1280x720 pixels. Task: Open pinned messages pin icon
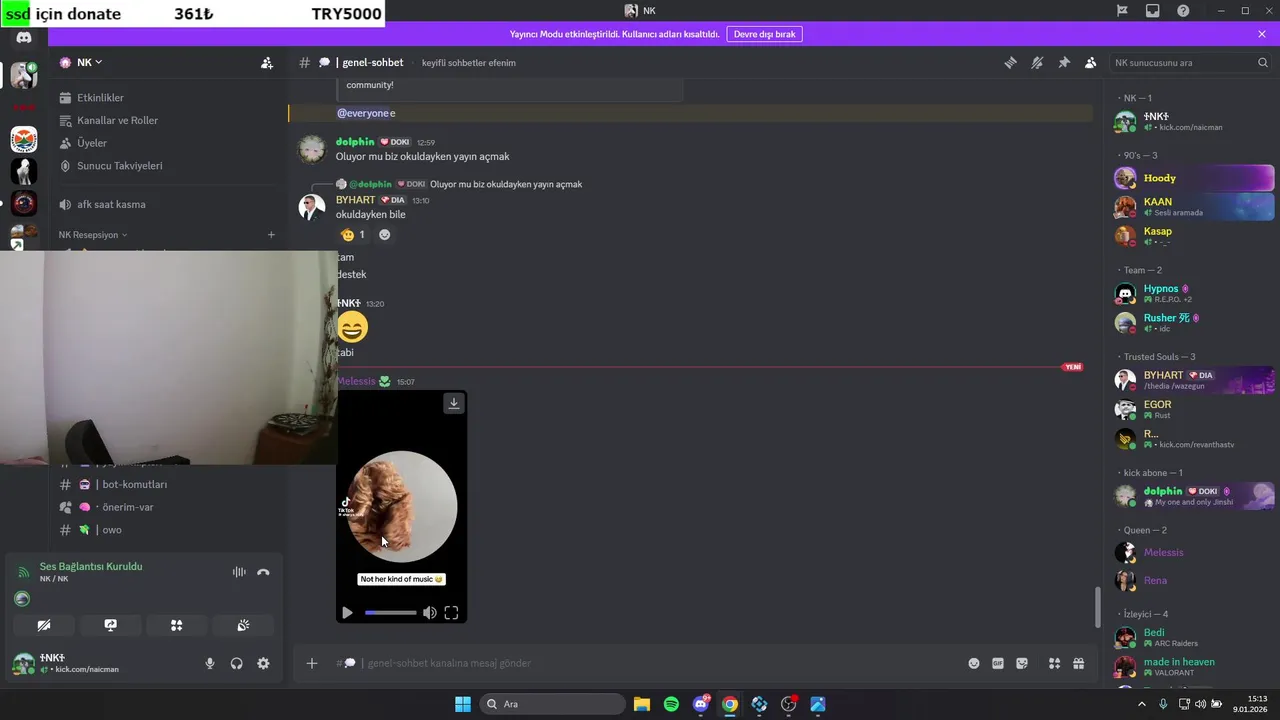coord(1064,63)
